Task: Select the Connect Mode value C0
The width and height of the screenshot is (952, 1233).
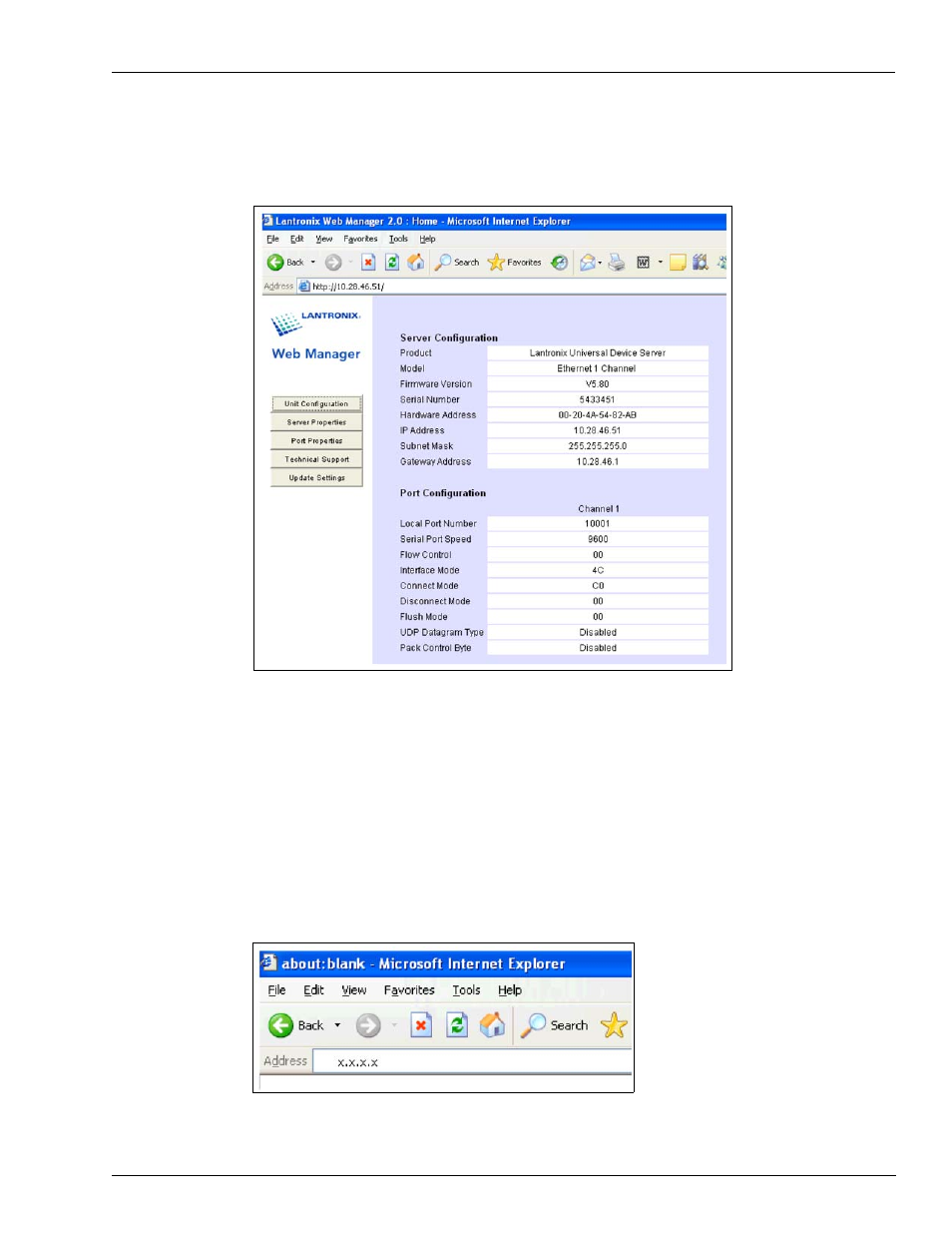Action: click(x=598, y=586)
